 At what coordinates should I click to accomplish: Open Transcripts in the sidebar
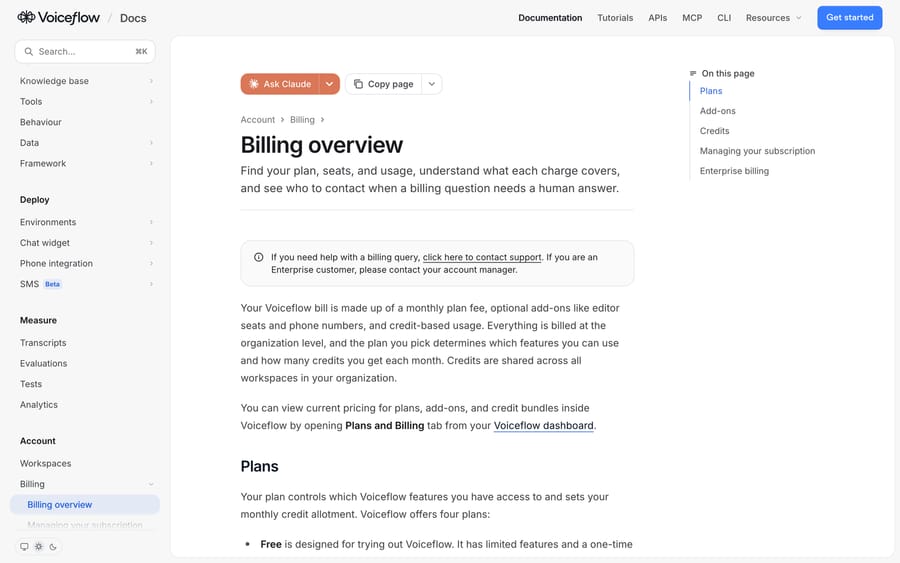tap(43, 343)
